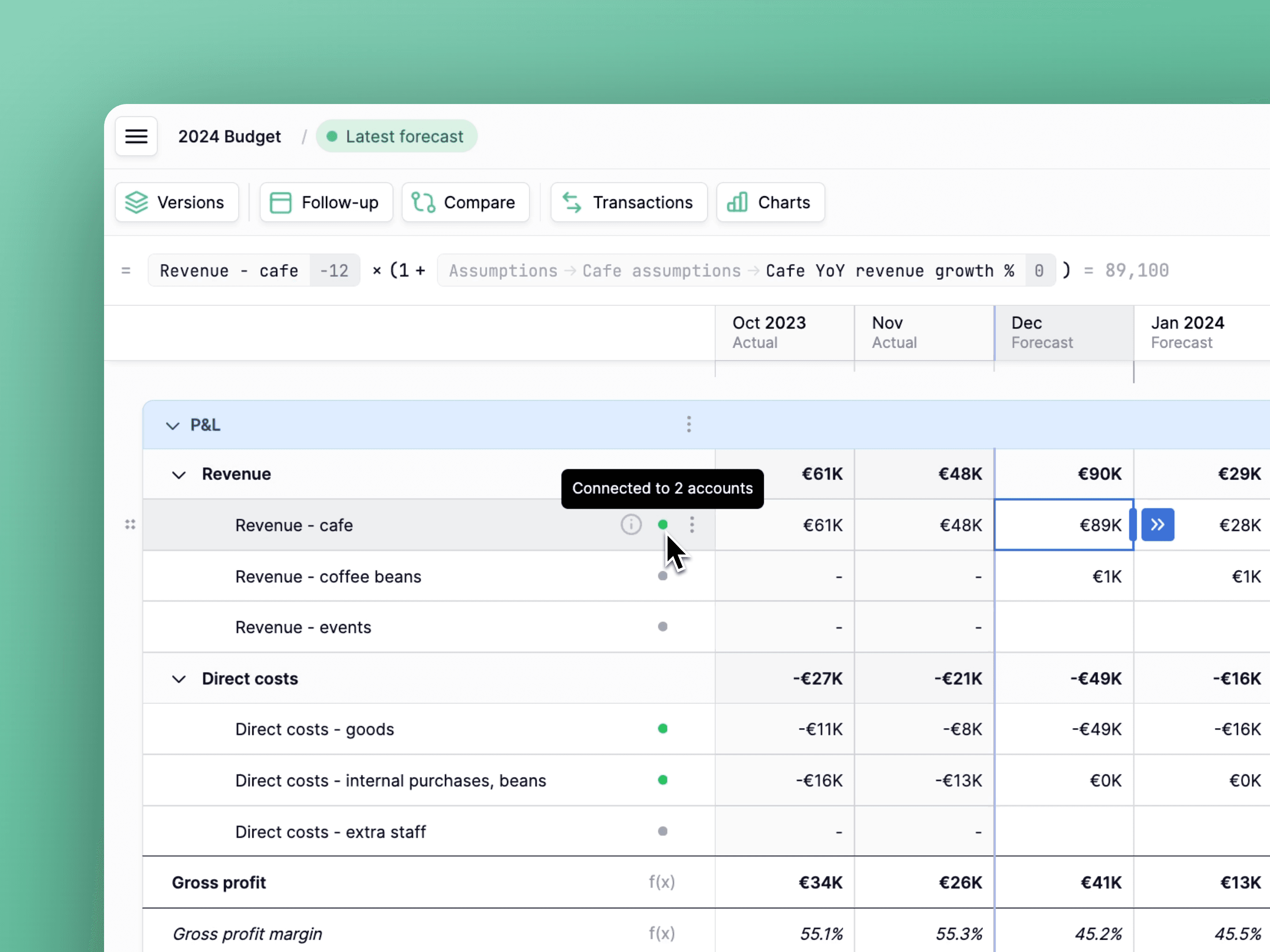The image size is (1270, 952).
Task: Open the info icon on Revenue - cafe
Action: (631, 524)
